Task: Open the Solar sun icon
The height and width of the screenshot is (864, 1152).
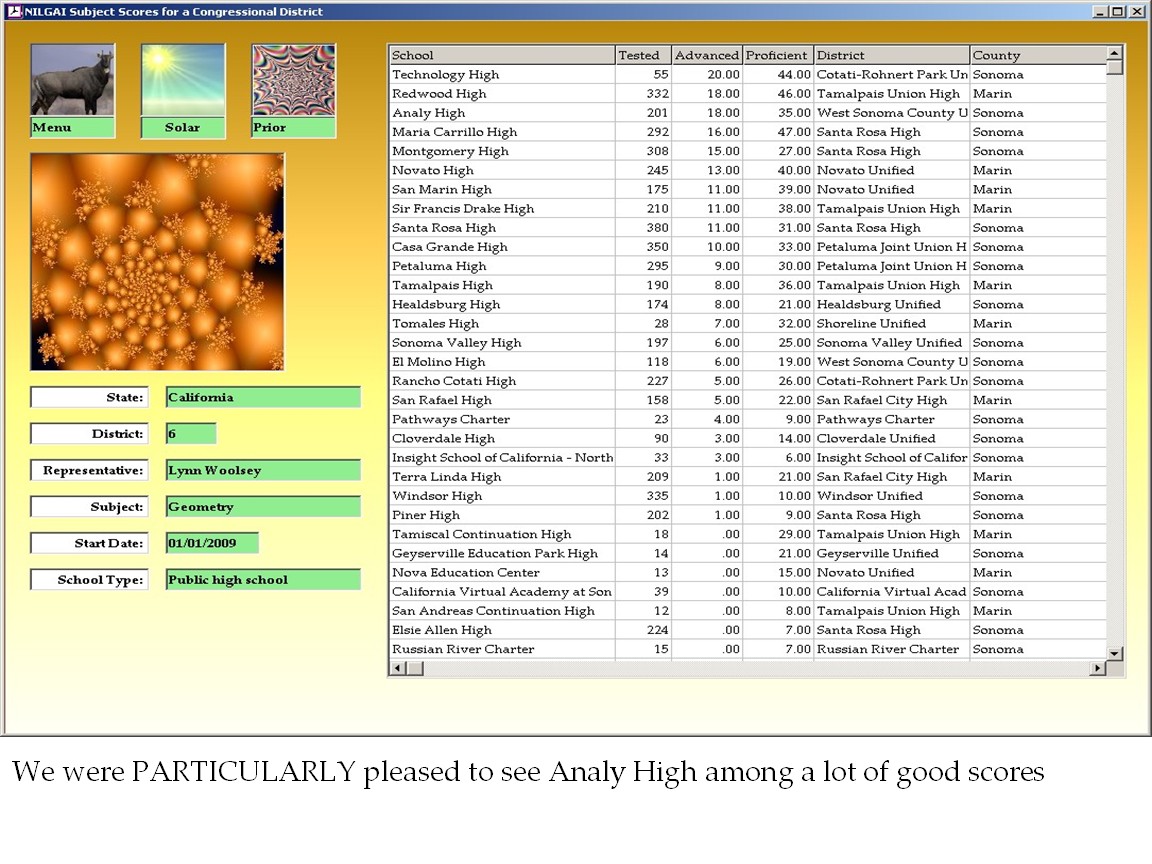Action: [182, 81]
